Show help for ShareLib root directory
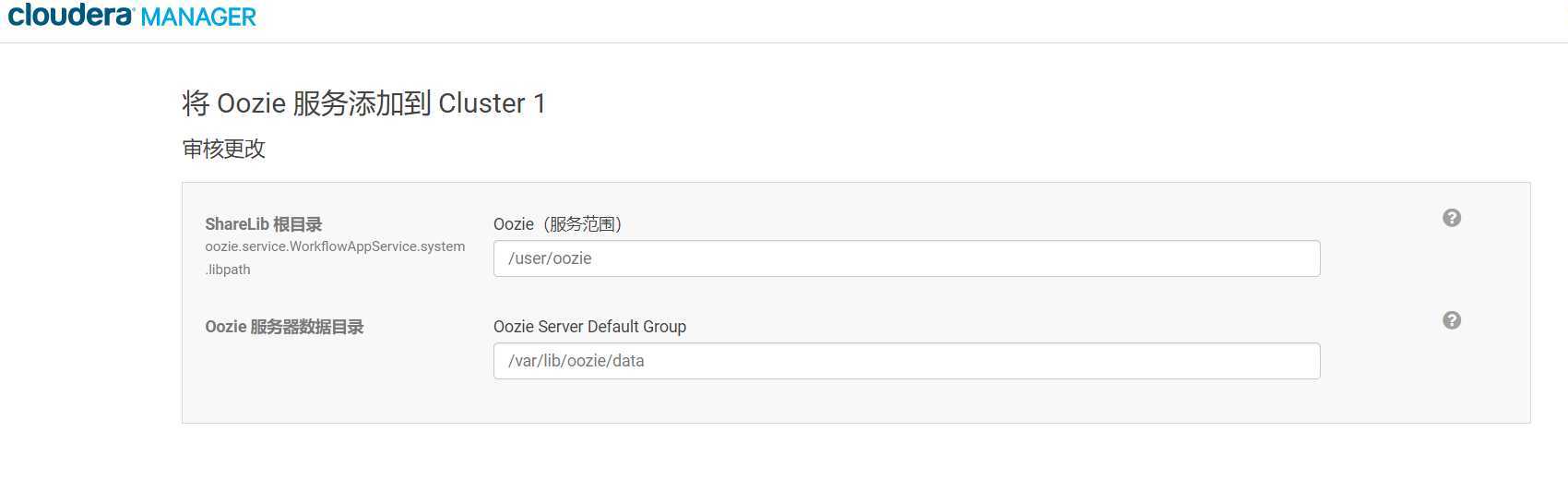 coord(1452,218)
